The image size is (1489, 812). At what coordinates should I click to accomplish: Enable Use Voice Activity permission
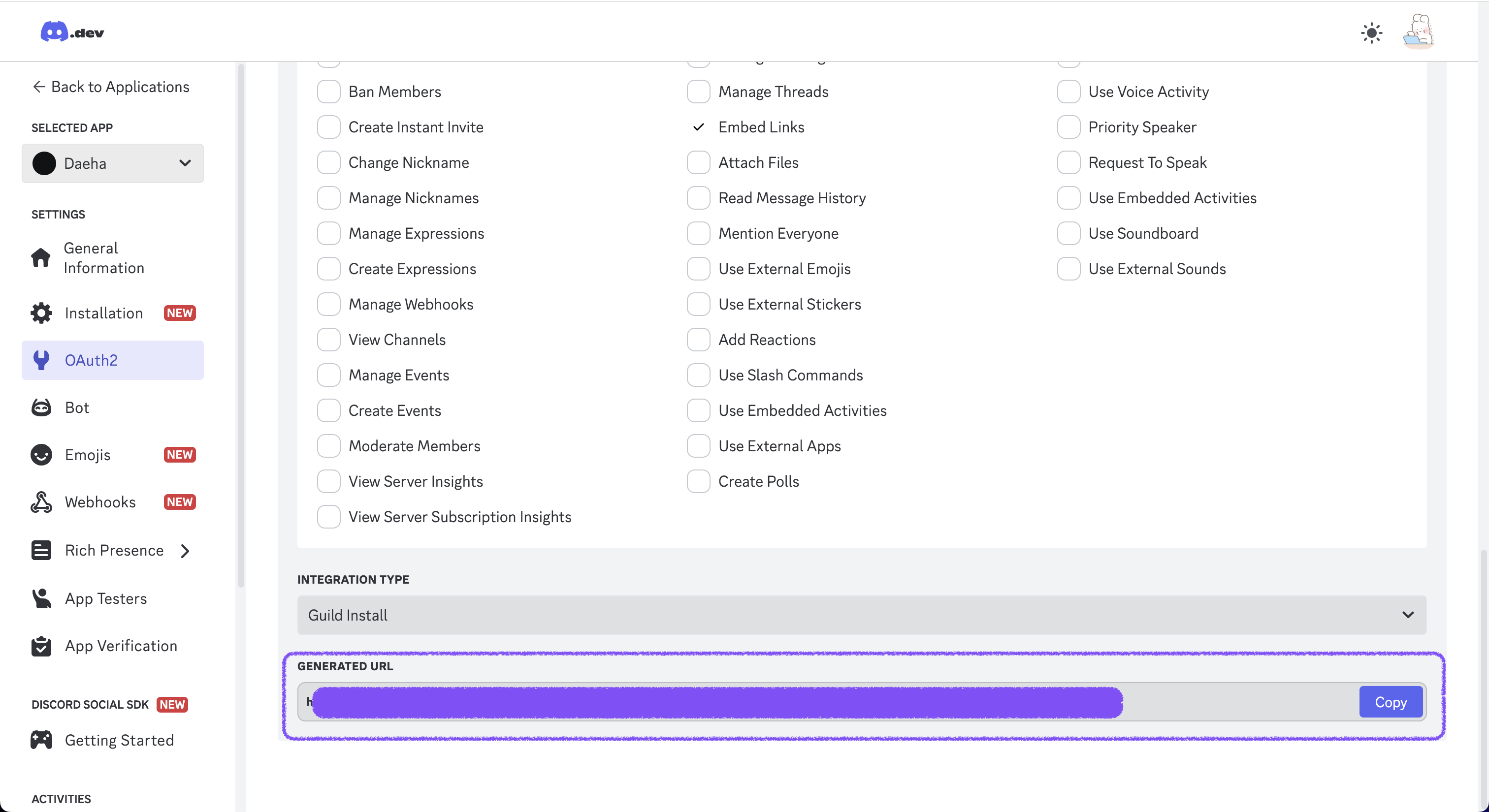click(x=1068, y=91)
